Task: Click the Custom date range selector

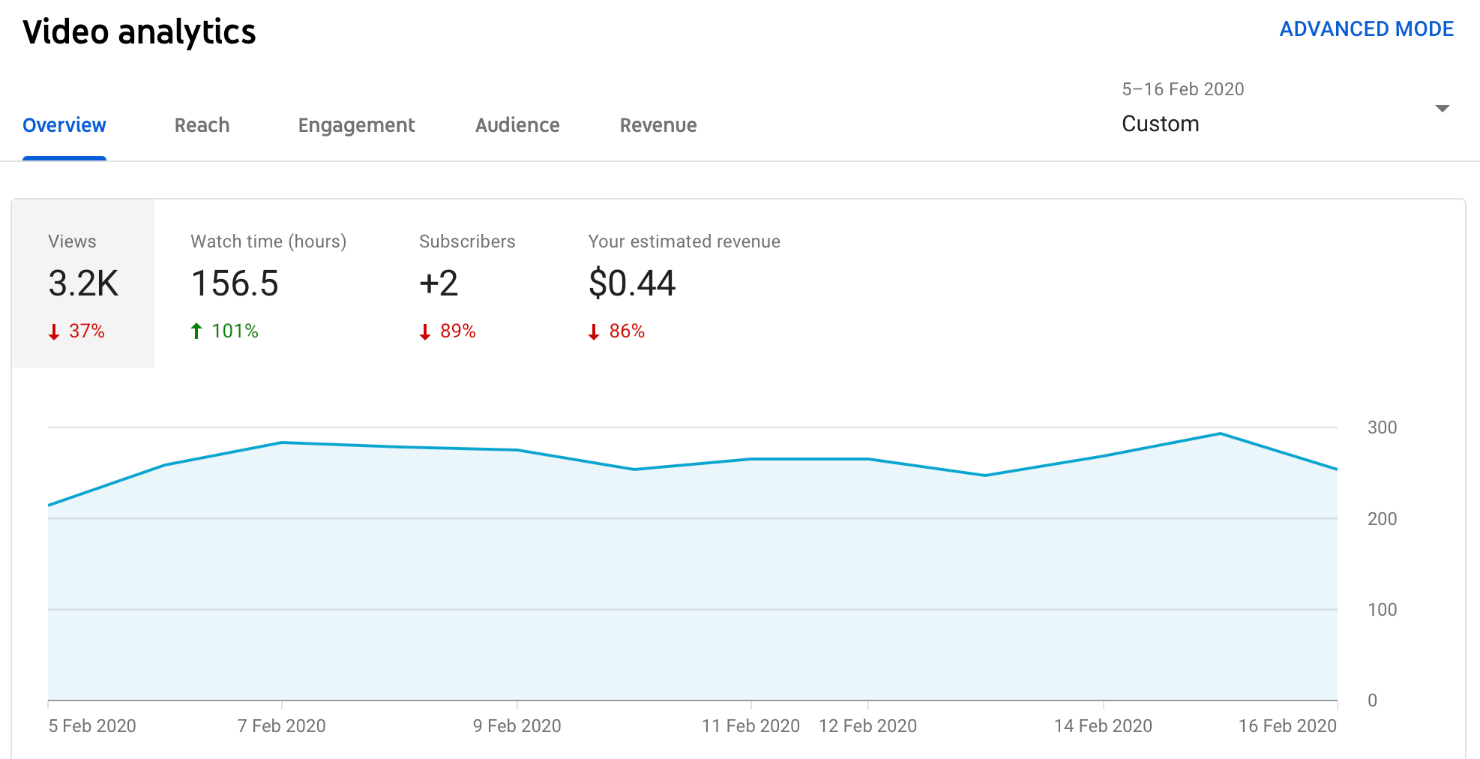Action: [x=1160, y=124]
